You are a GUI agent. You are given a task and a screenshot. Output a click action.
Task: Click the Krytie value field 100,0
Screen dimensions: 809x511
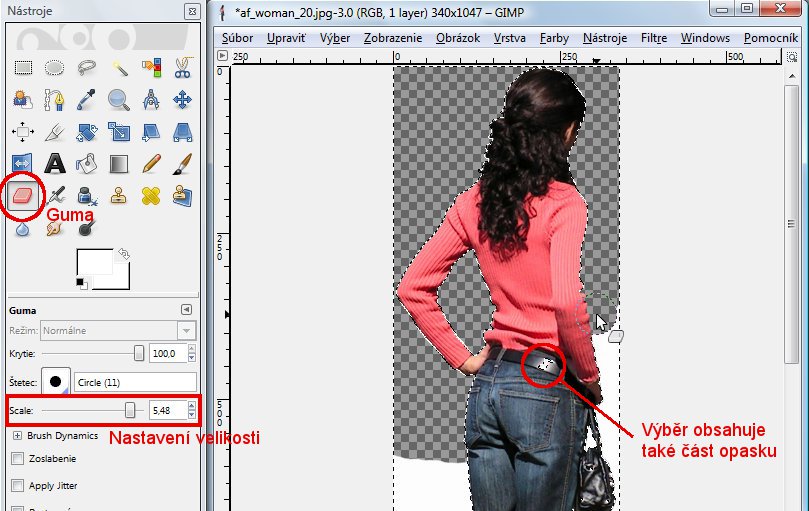pyautogui.click(x=168, y=354)
